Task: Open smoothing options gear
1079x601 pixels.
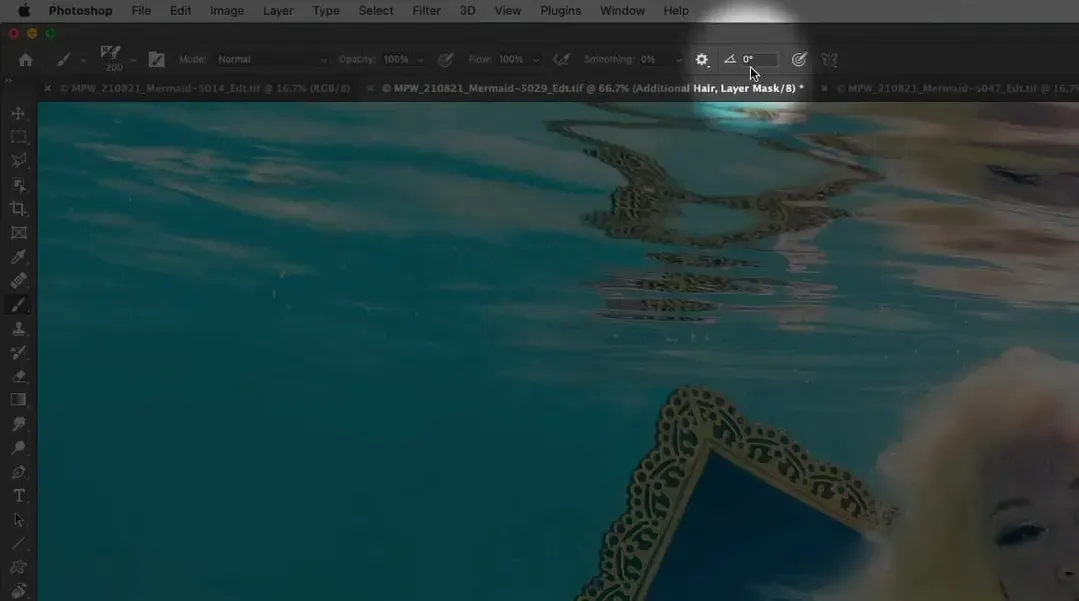Action: click(702, 60)
